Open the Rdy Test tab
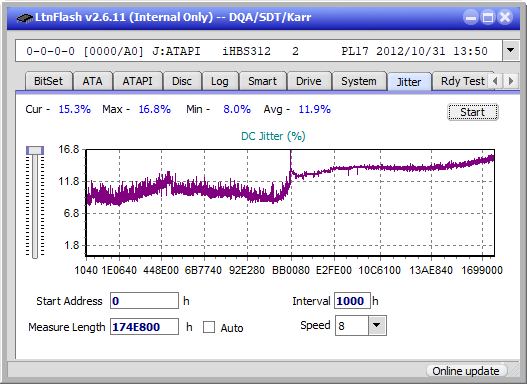The height and width of the screenshot is (384, 527). click(x=463, y=81)
